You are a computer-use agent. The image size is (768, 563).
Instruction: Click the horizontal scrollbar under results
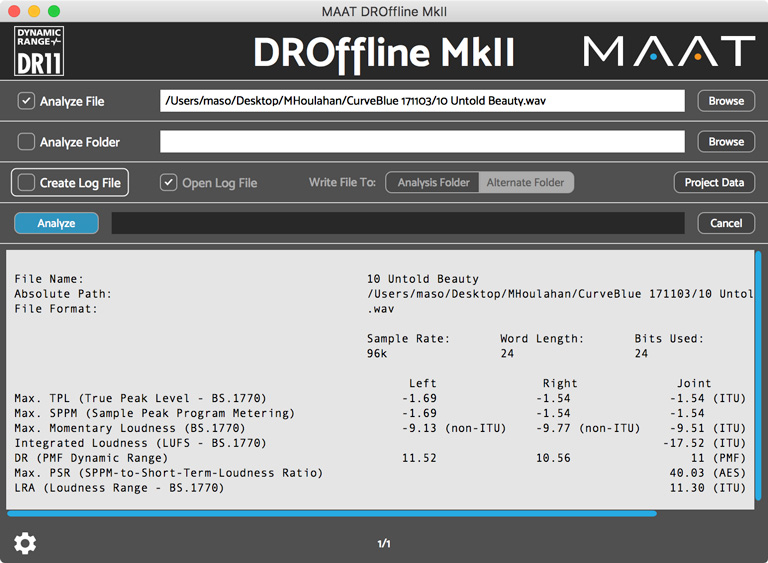coord(331,514)
